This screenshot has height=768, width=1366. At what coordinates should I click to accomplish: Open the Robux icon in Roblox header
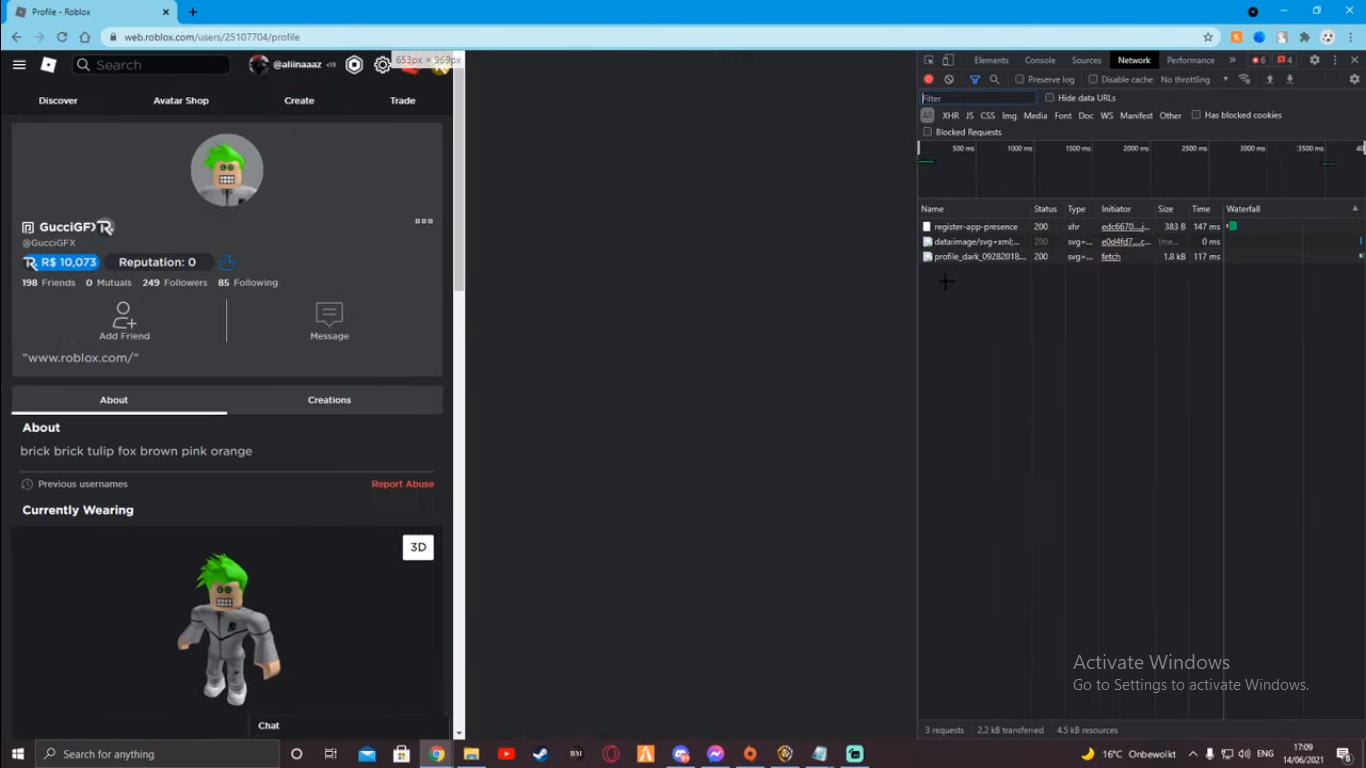pyautogui.click(x=354, y=65)
